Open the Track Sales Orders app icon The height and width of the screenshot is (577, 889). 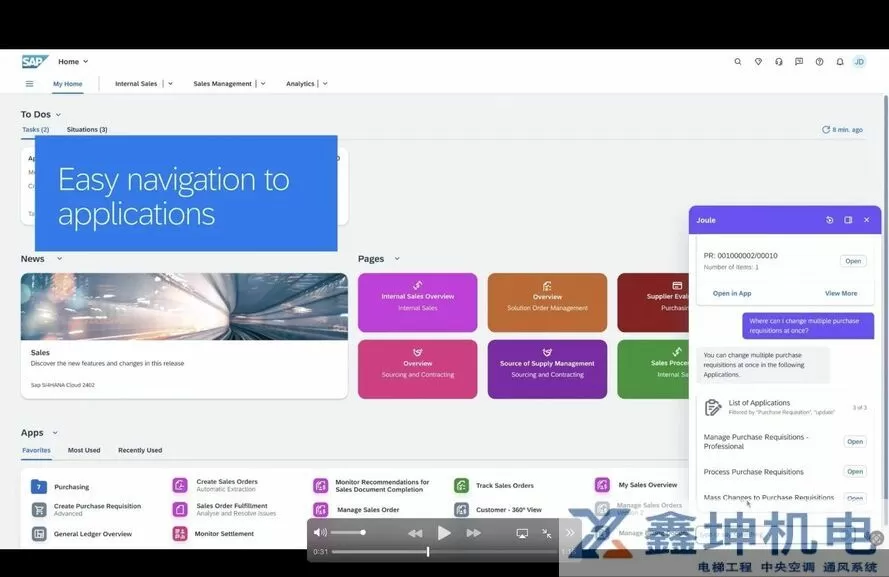coord(462,486)
